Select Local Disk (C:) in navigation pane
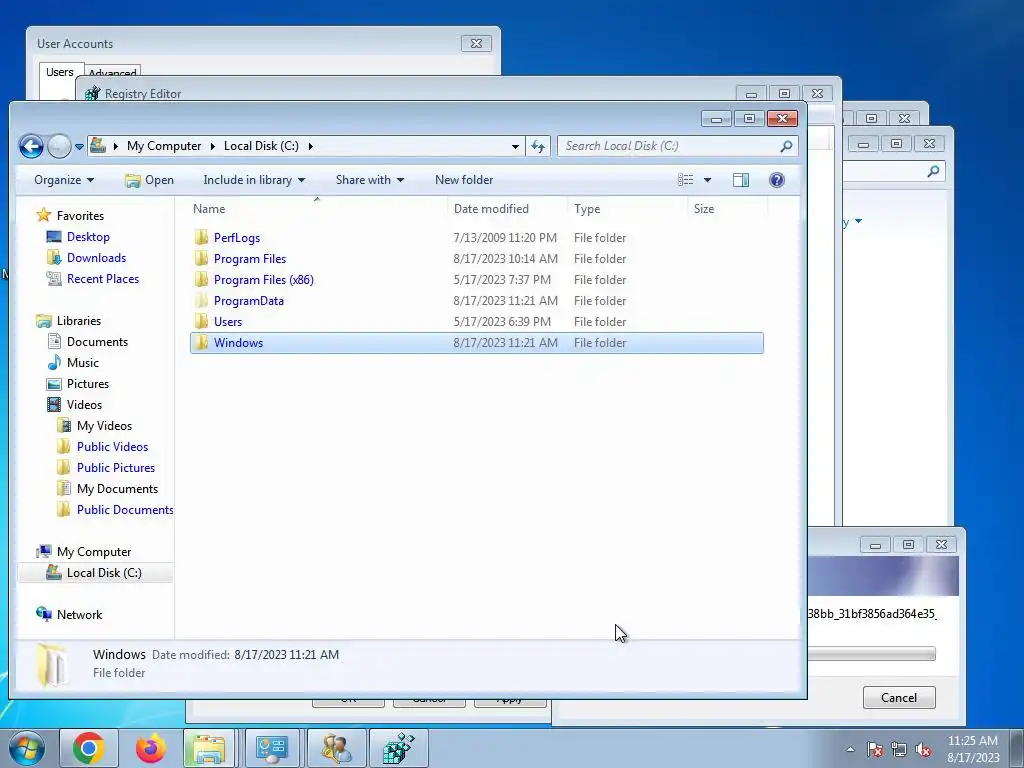The height and width of the screenshot is (768, 1024). pyautogui.click(x=104, y=573)
